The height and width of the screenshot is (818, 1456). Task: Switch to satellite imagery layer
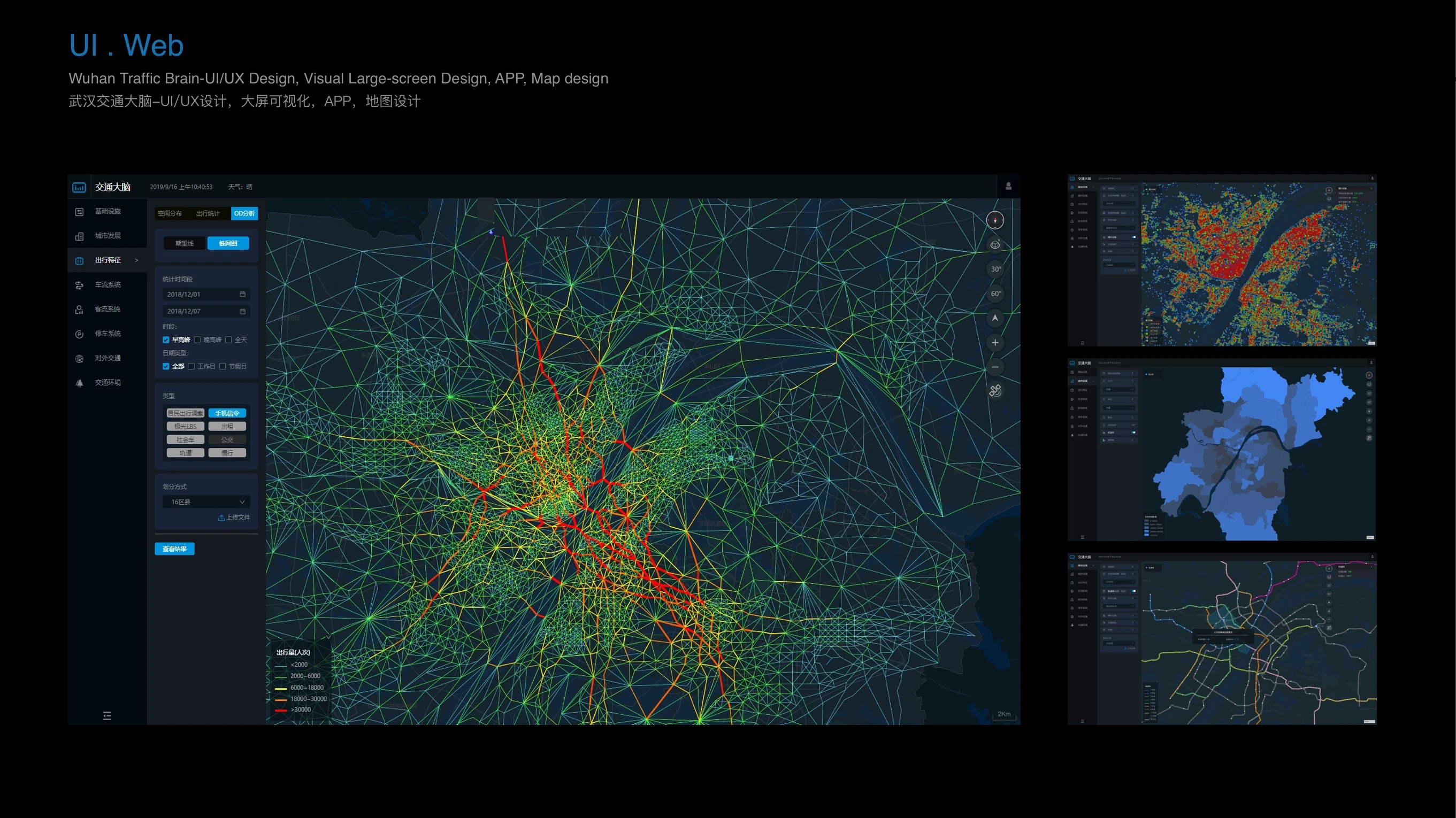tap(995, 391)
